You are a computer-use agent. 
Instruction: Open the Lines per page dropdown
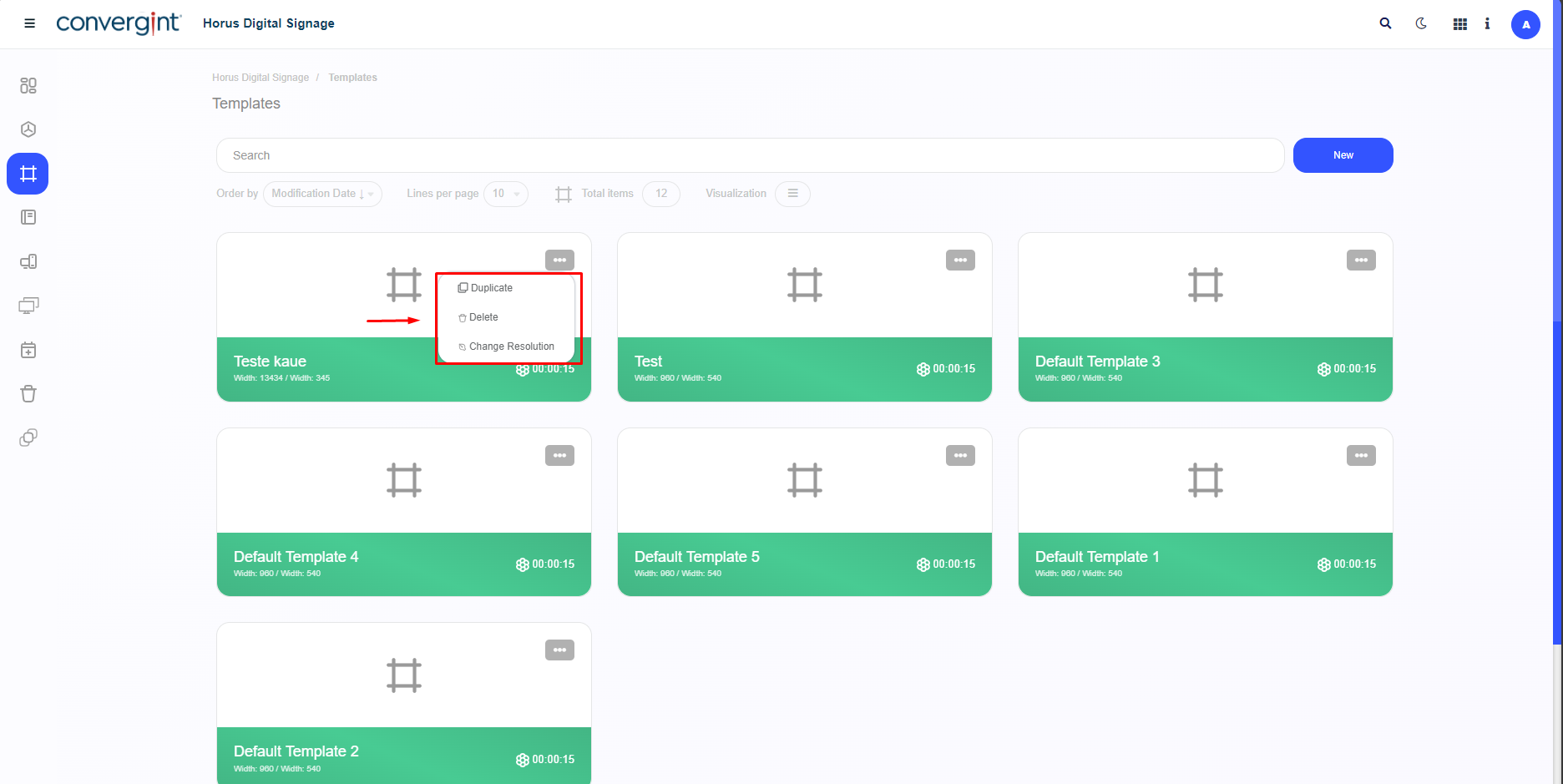(505, 194)
